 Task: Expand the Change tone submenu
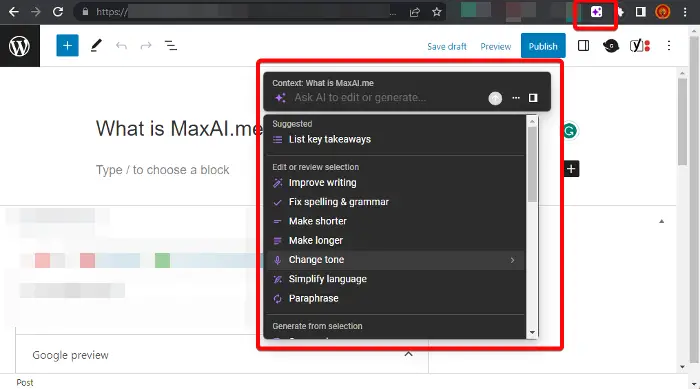click(x=396, y=260)
